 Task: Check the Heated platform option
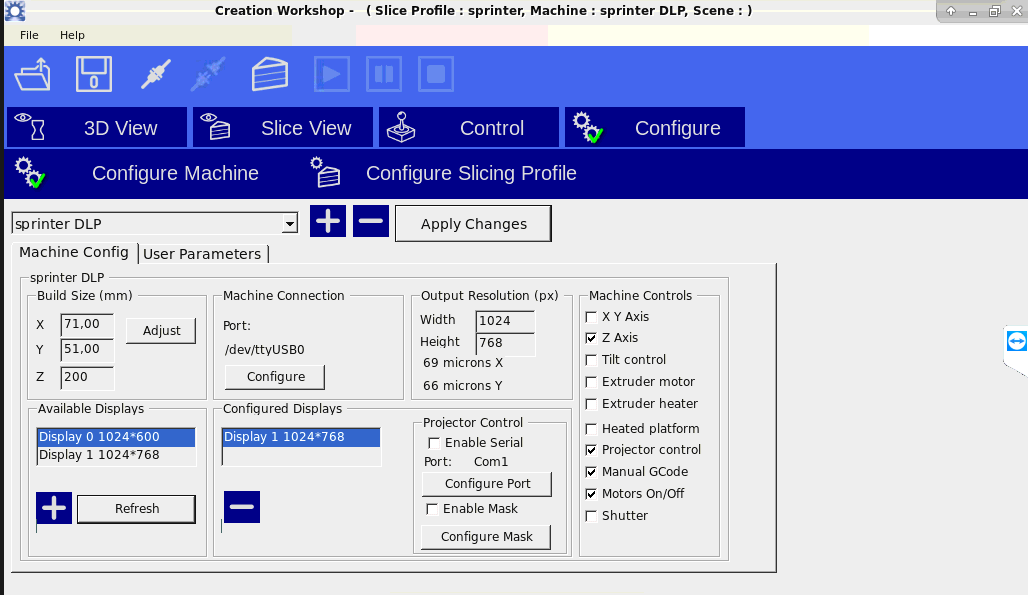coord(591,429)
